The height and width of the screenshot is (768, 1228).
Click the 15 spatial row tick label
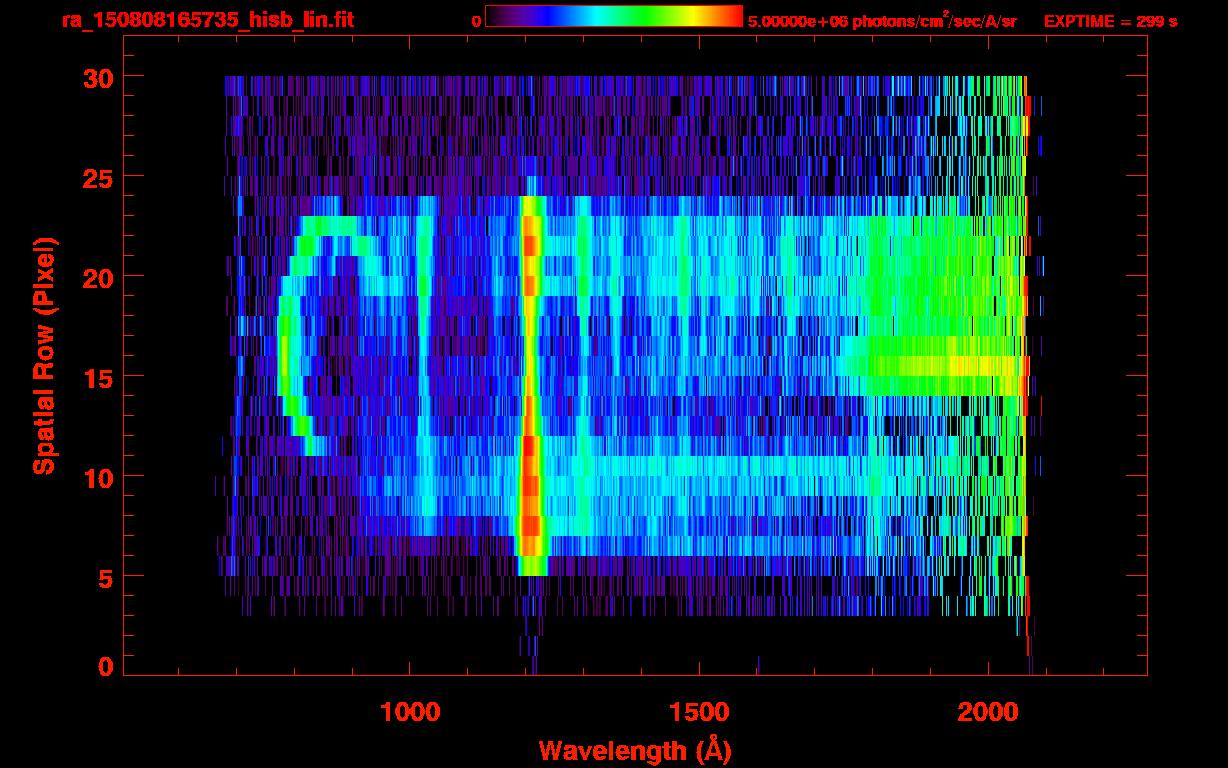click(97, 377)
